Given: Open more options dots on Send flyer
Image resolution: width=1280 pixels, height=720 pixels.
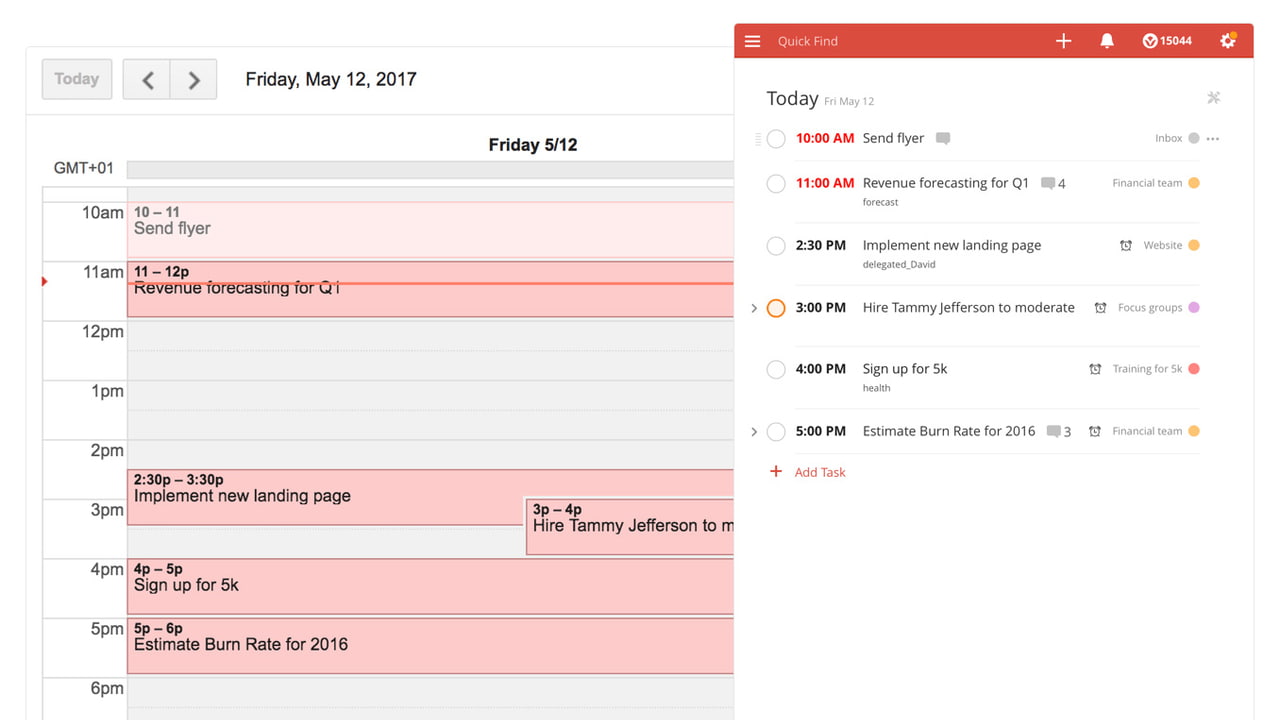Looking at the screenshot, I should 1213,139.
